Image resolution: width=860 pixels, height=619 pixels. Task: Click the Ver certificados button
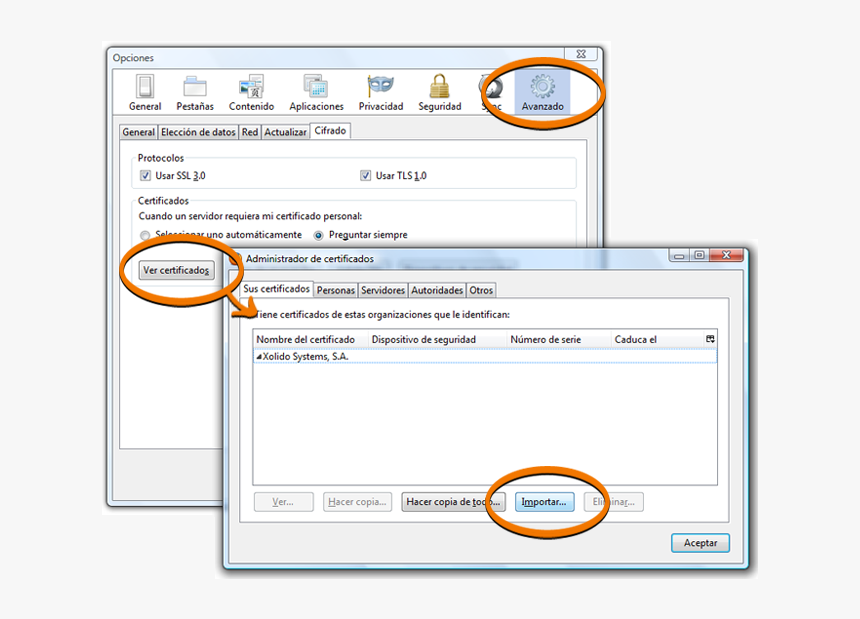[176, 270]
